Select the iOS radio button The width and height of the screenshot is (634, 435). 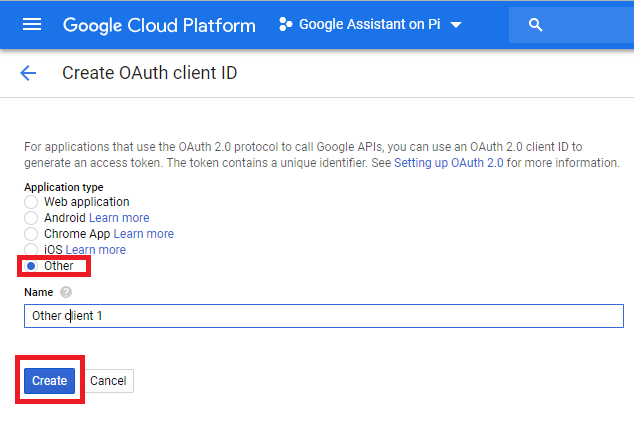pos(31,249)
